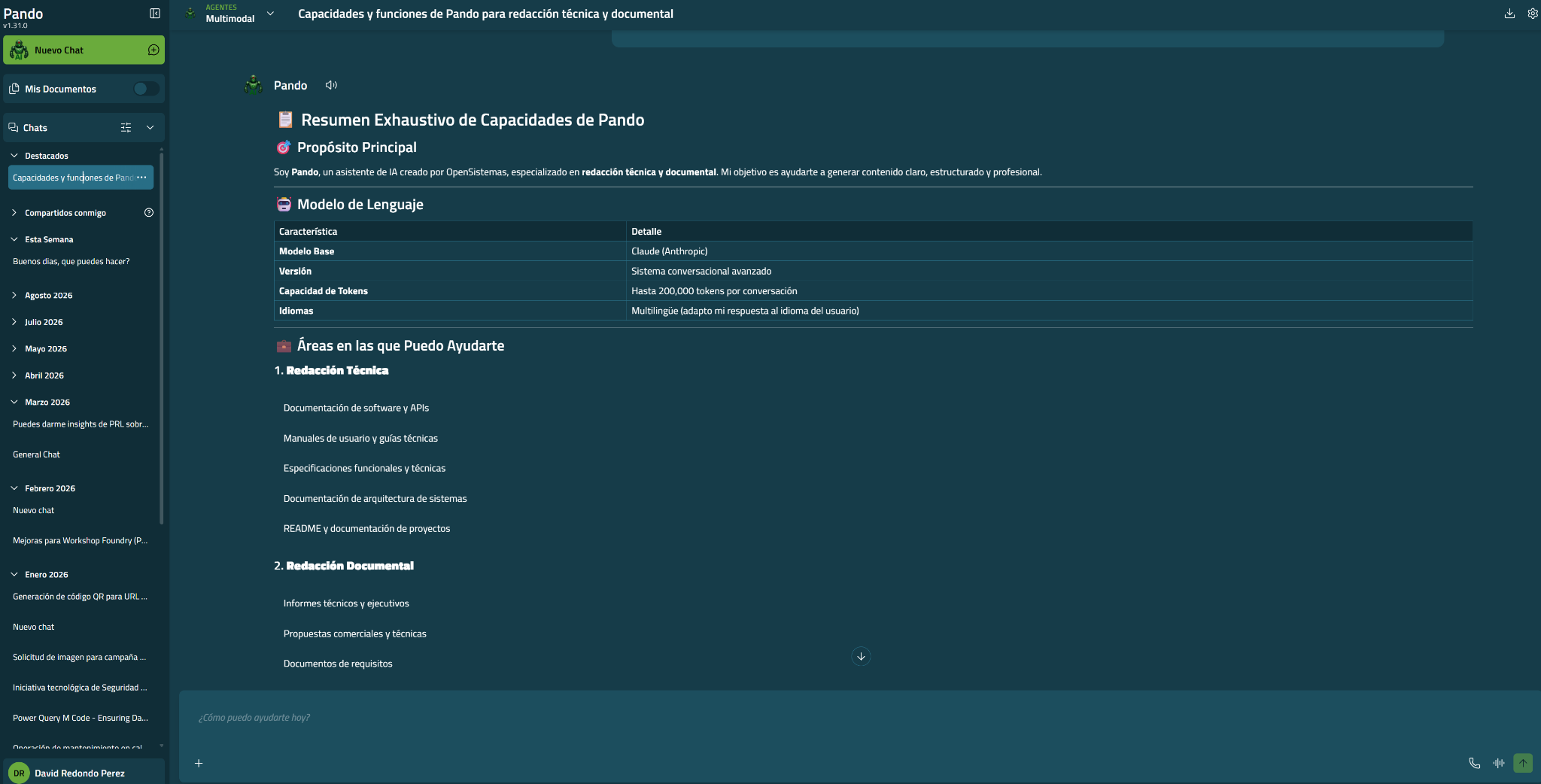The image size is (1541, 784).
Task: Expand the Mayo 2026 group
Action: click(x=14, y=349)
